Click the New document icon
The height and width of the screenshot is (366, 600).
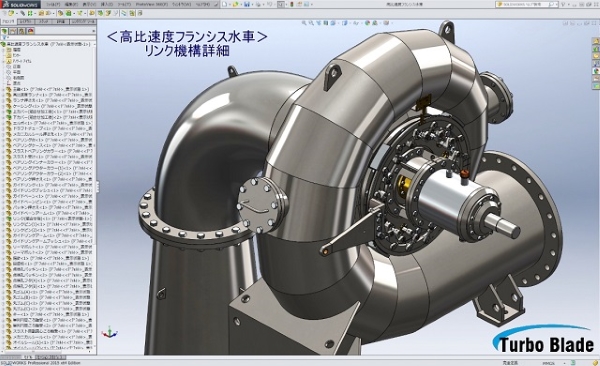(225, 4)
